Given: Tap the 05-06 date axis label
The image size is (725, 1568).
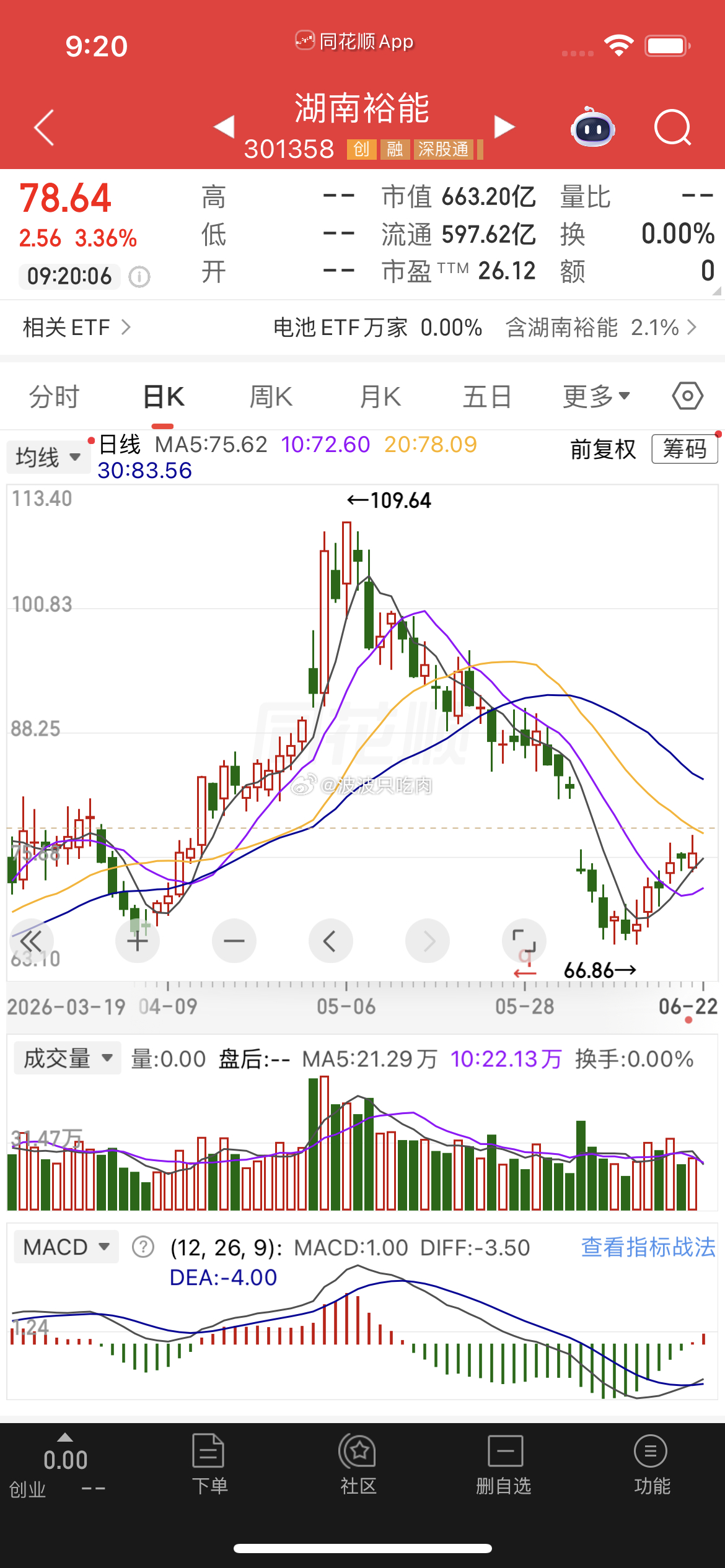Looking at the screenshot, I should tap(346, 1006).
